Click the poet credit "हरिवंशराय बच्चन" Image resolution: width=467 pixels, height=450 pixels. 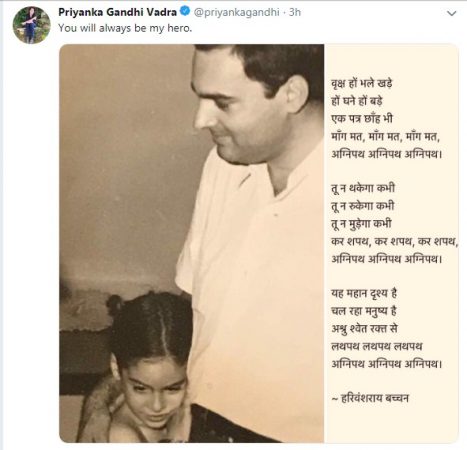pos(375,398)
